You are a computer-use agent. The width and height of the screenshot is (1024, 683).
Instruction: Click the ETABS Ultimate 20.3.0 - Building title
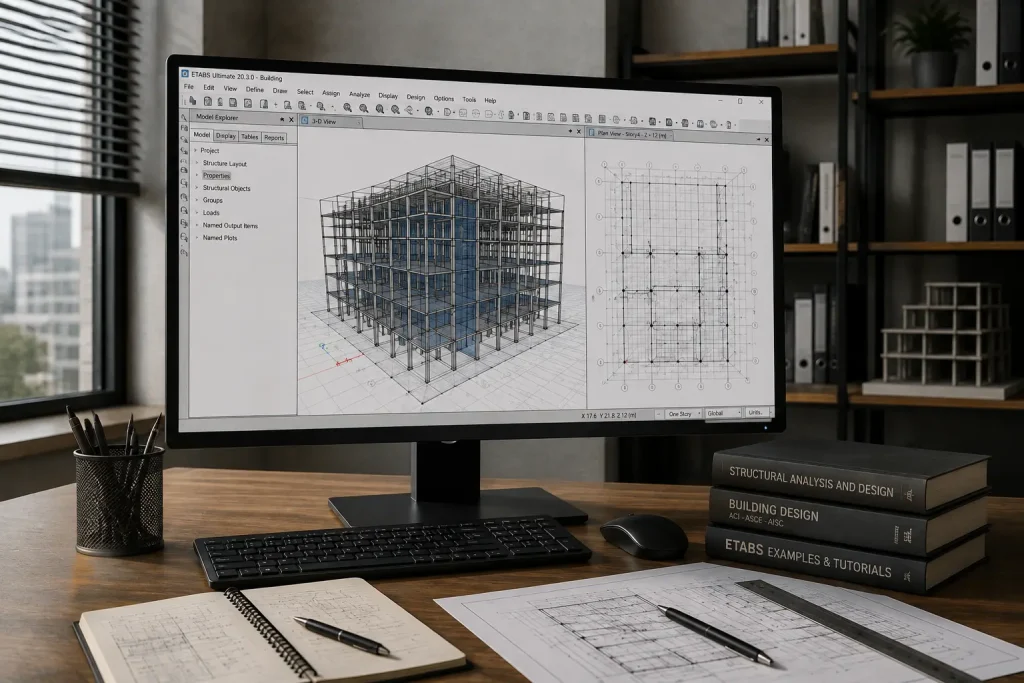238,76
